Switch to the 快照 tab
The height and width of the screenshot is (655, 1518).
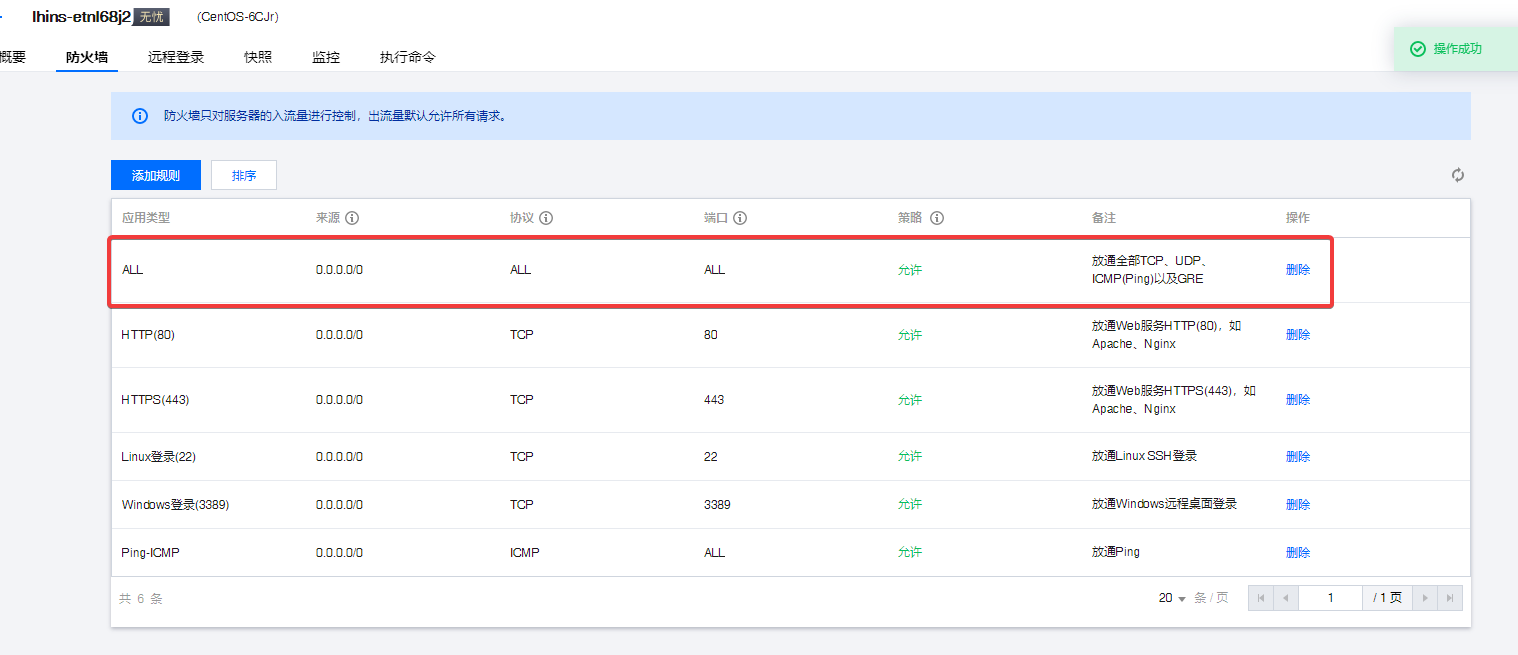pyautogui.click(x=258, y=57)
